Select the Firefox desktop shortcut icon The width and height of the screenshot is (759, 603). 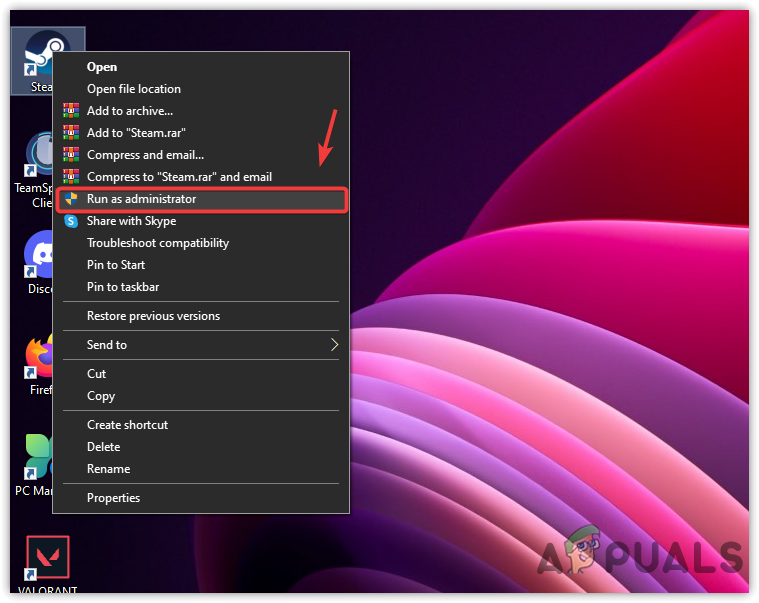[38, 363]
